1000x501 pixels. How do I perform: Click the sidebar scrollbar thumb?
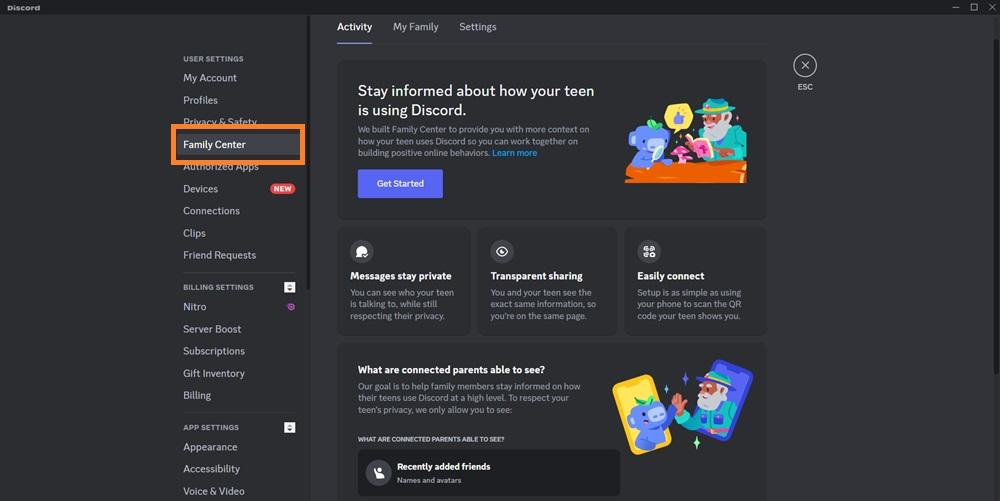tap(307, 153)
